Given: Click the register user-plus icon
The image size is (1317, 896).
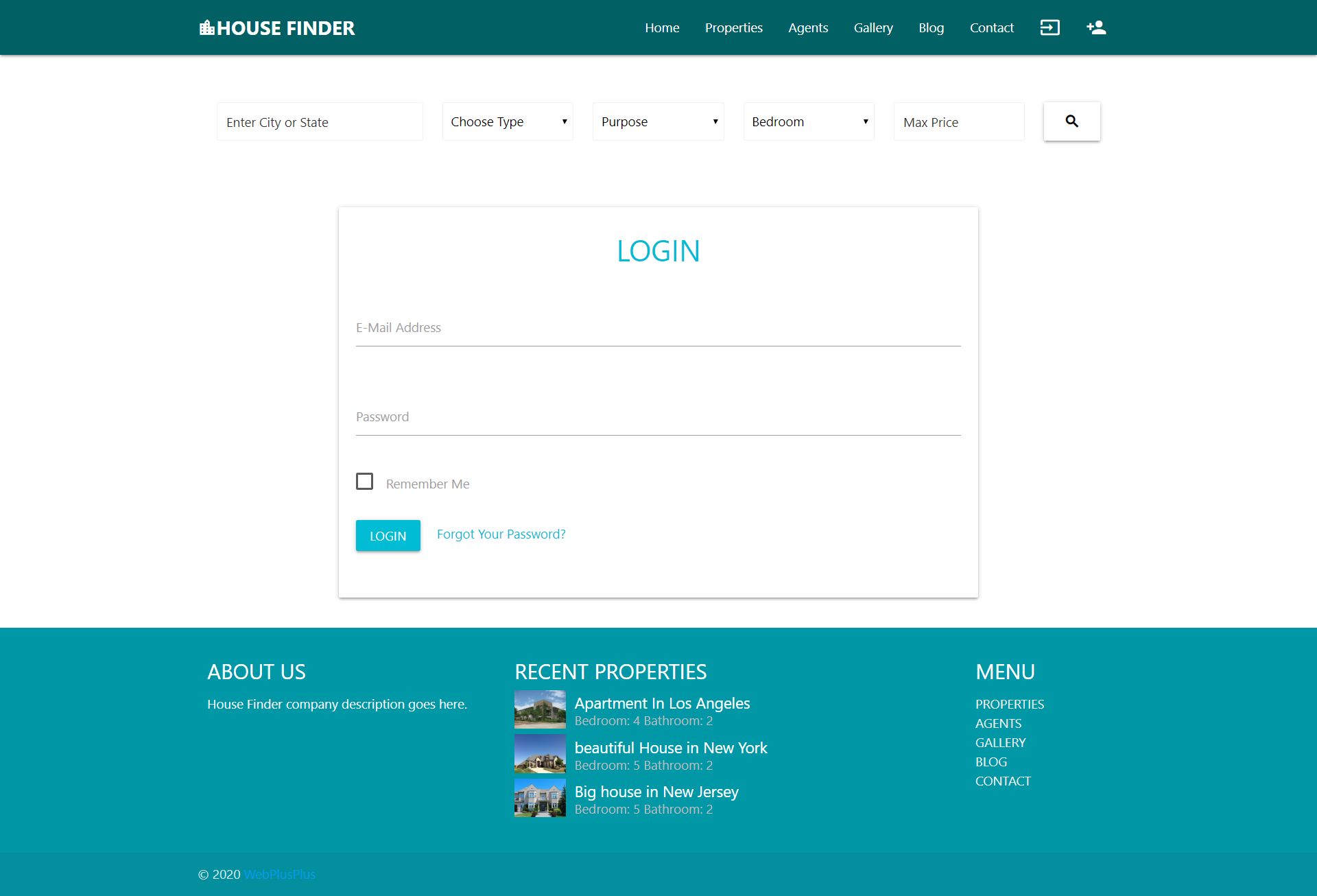Looking at the screenshot, I should (x=1096, y=27).
